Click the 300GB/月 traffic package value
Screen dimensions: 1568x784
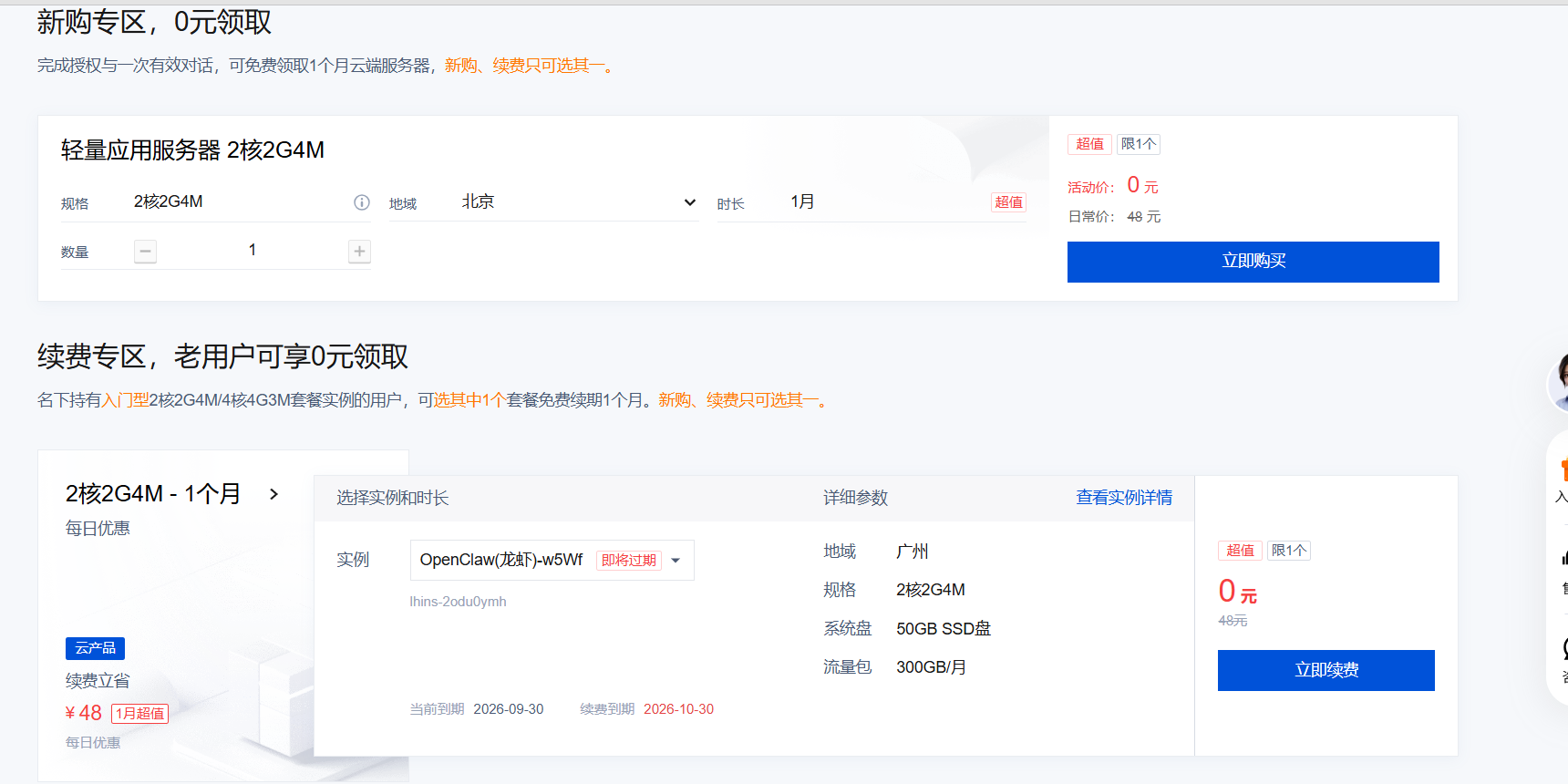pyautogui.click(x=931, y=667)
